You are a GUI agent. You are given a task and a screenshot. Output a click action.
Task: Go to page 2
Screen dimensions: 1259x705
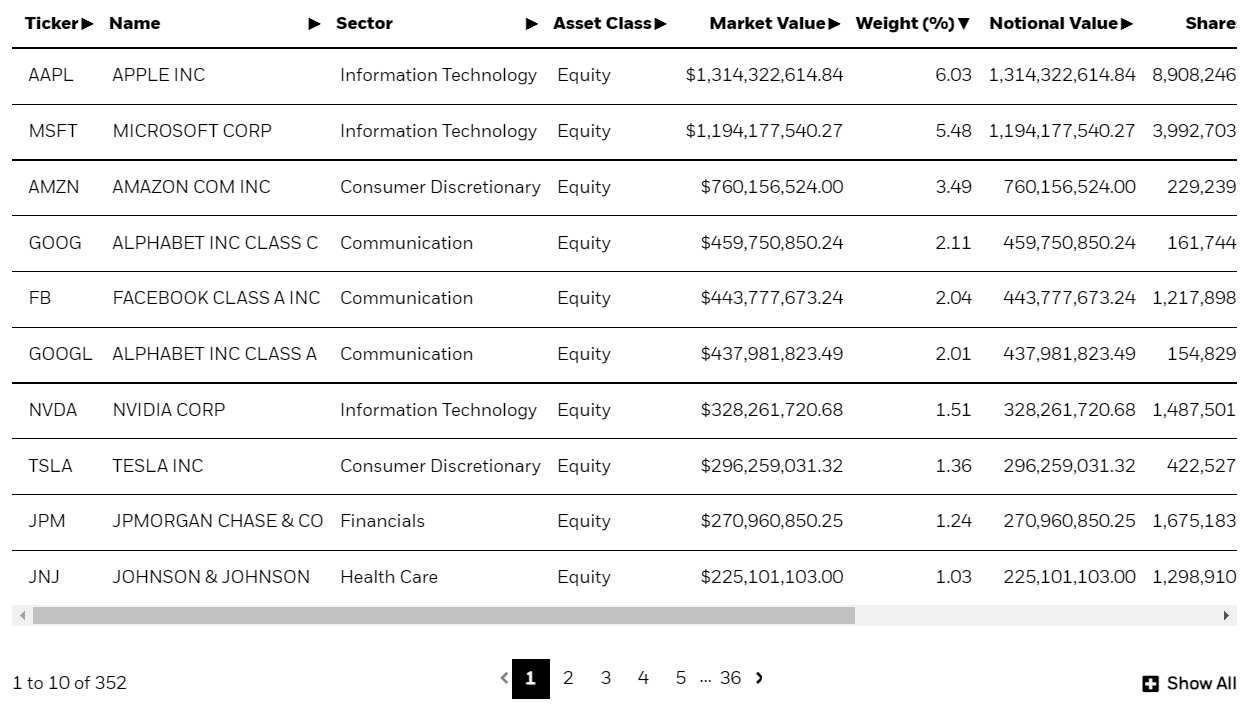tap(568, 678)
